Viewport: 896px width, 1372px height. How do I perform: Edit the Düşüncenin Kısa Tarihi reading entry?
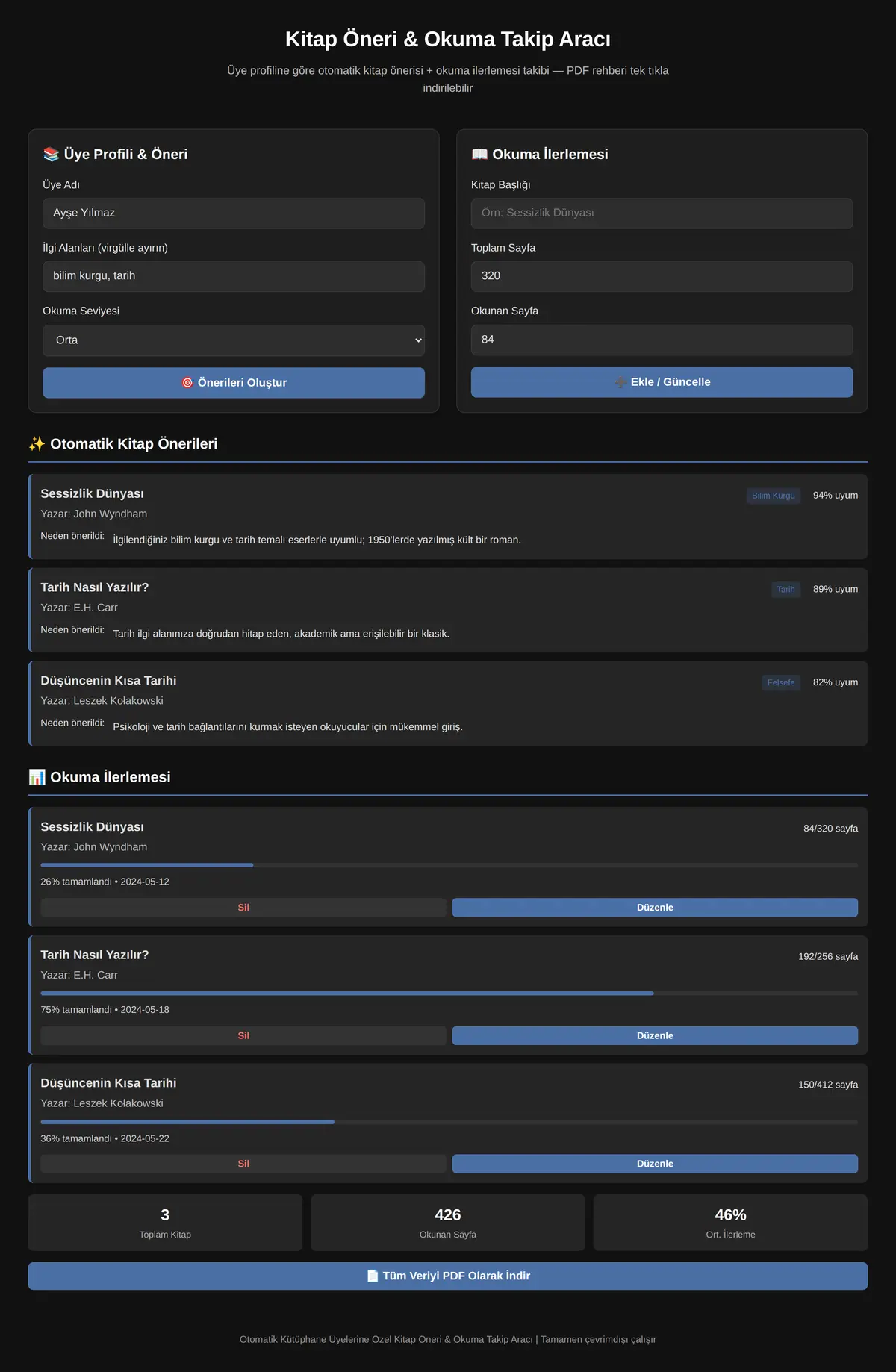pos(655,1164)
